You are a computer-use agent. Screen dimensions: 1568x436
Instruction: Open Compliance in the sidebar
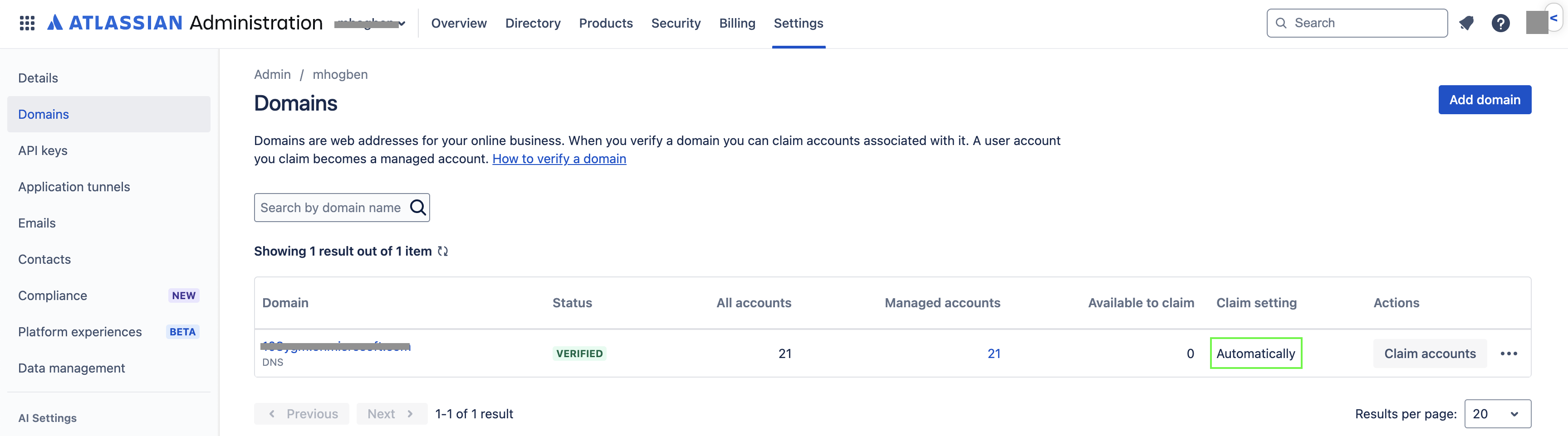tap(52, 296)
